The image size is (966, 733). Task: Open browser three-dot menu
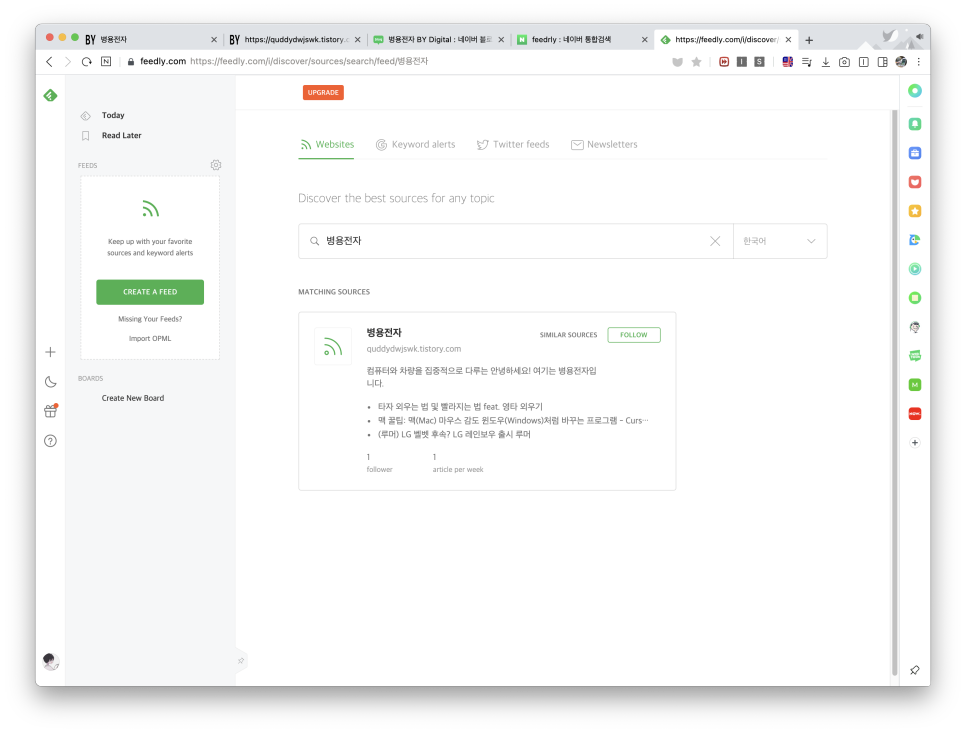(x=919, y=62)
